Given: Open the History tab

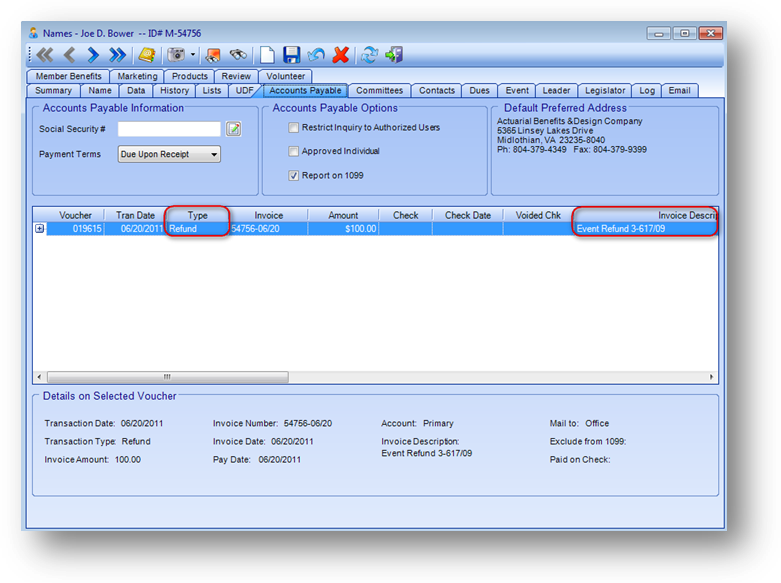Looking at the screenshot, I should coord(174,91).
